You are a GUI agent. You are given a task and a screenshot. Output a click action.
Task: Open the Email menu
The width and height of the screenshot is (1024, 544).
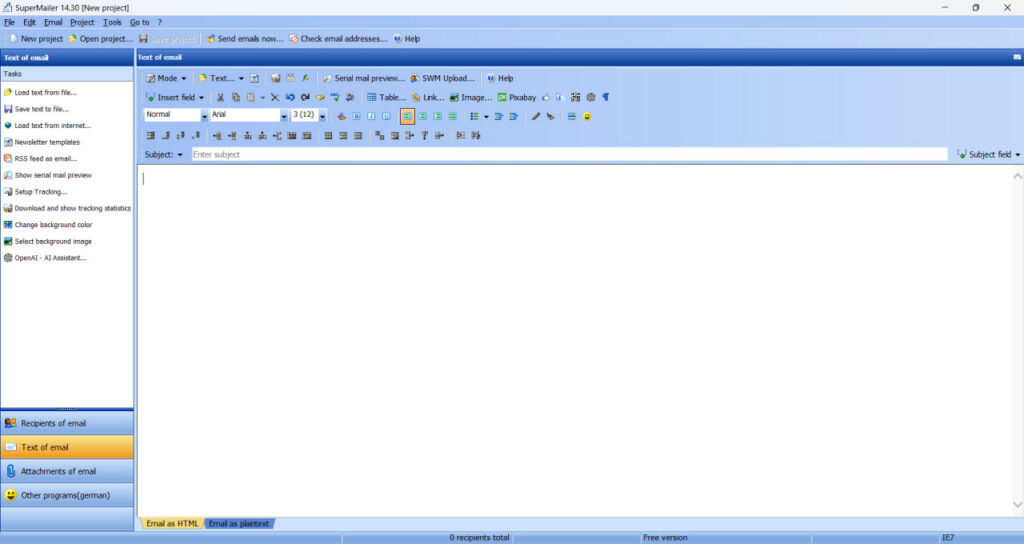pos(53,22)
